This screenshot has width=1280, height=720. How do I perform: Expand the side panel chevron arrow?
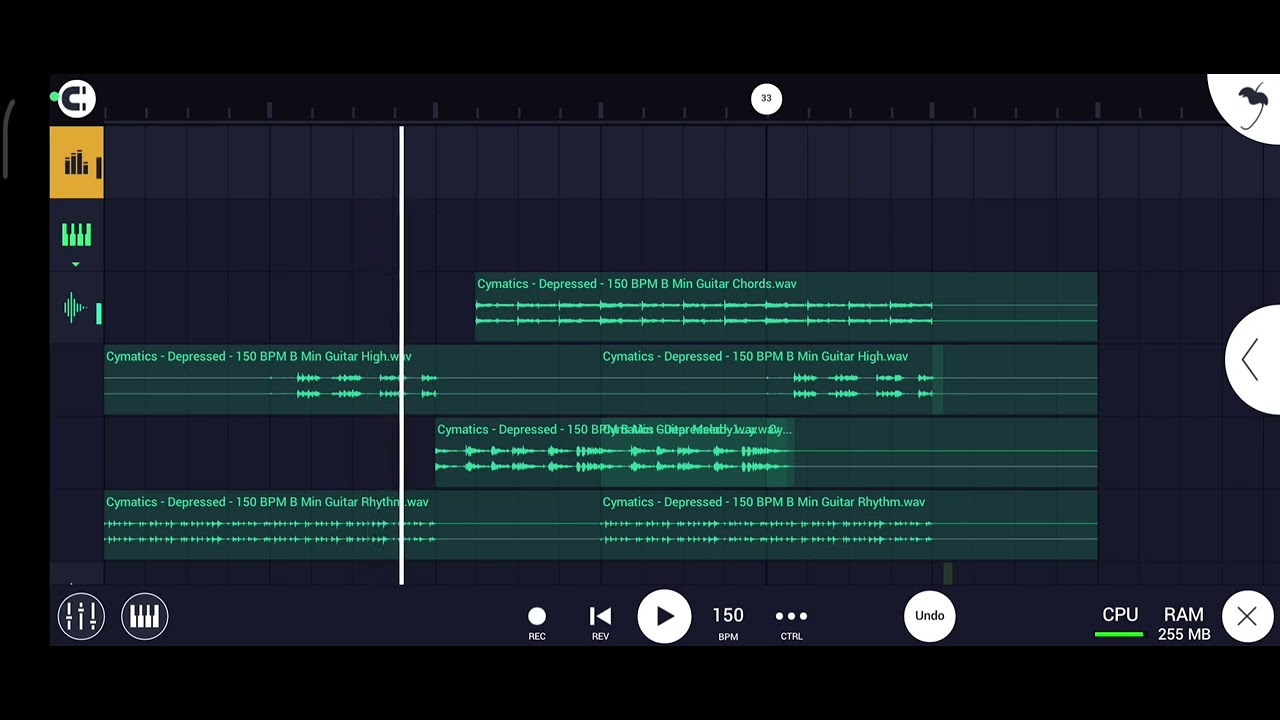click(x=1251, y=359)
